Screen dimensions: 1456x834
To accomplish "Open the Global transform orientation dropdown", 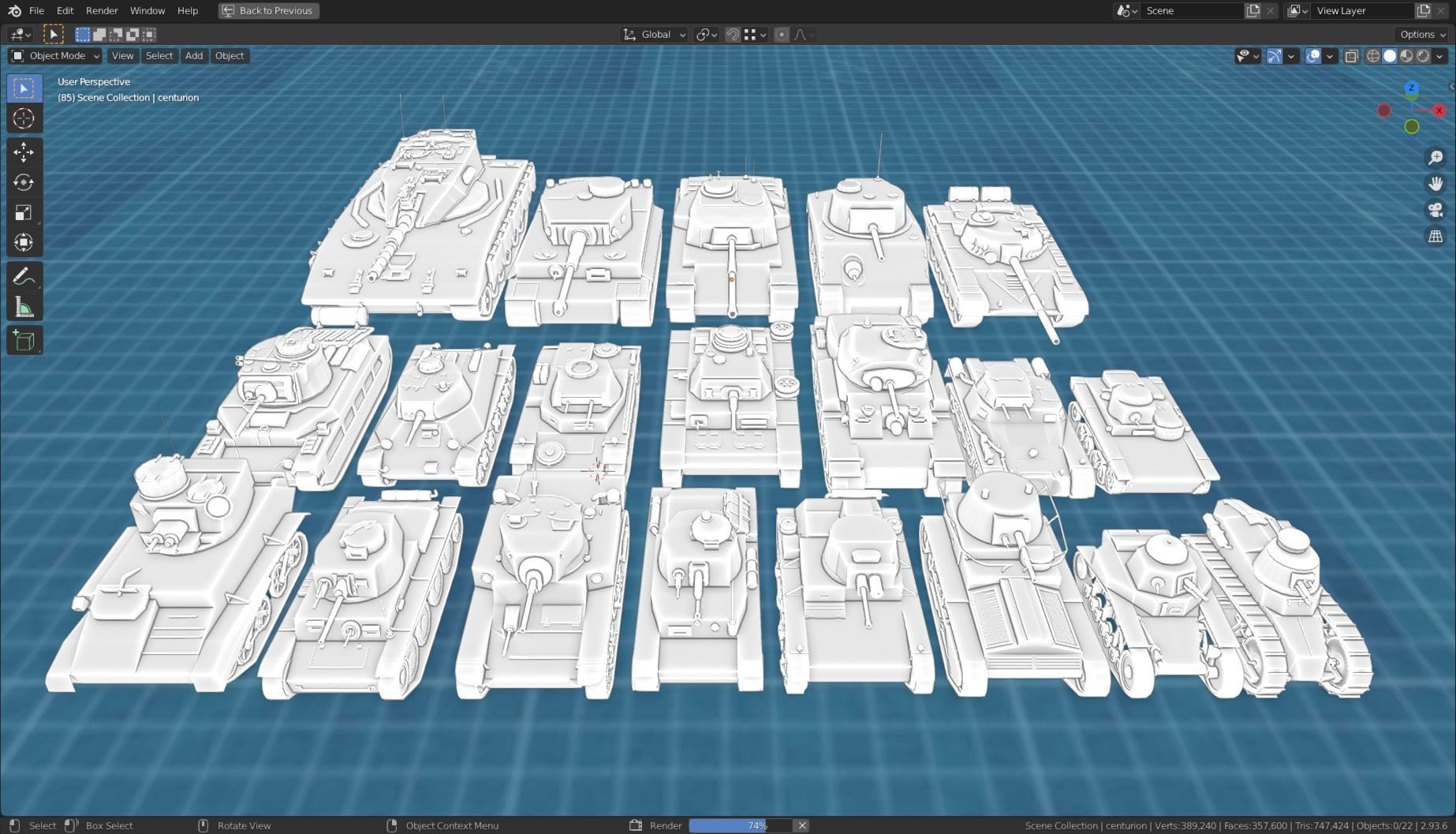I will (x=654, y=34).
